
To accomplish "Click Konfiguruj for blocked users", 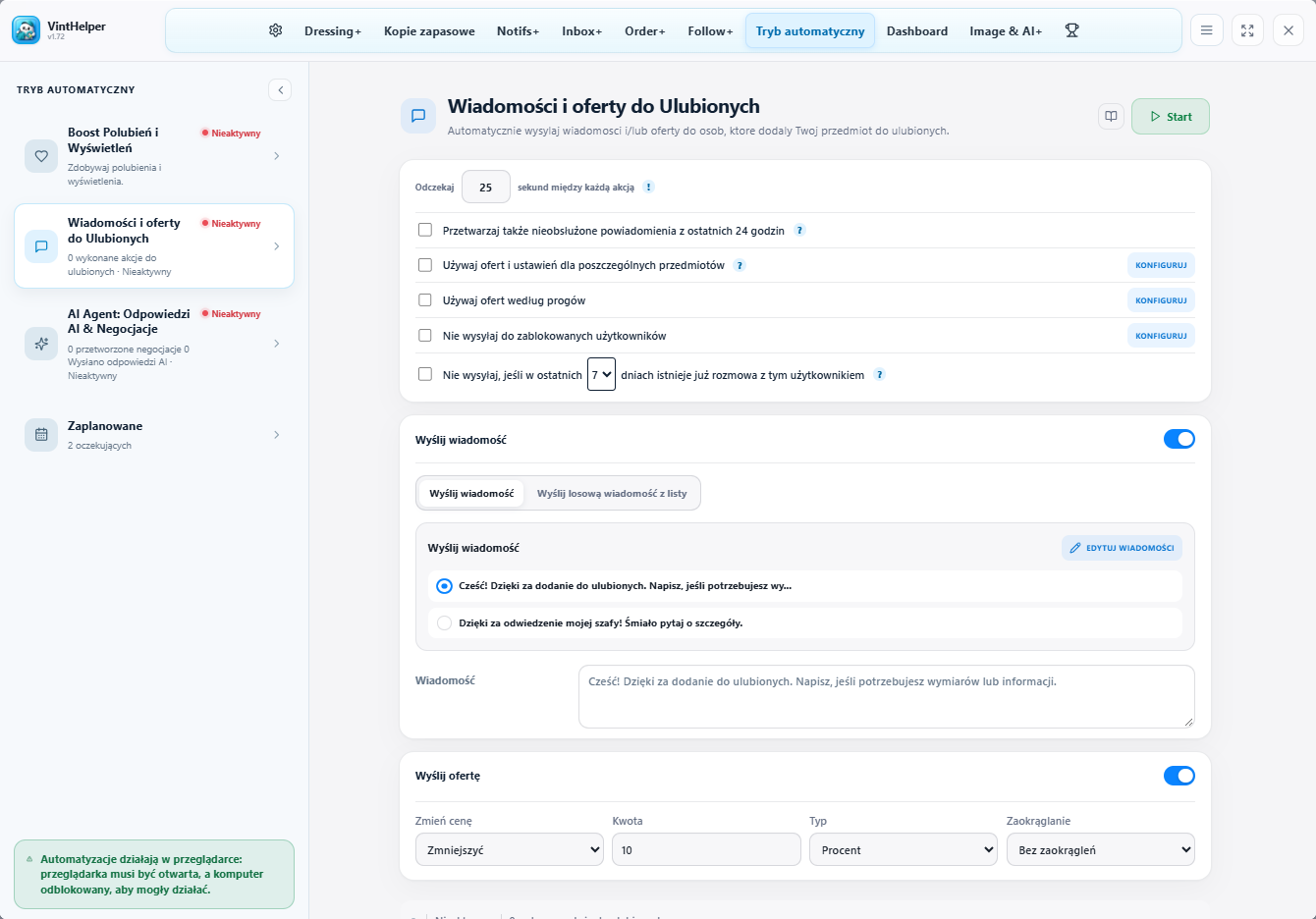I will [x=1161, y=336].
